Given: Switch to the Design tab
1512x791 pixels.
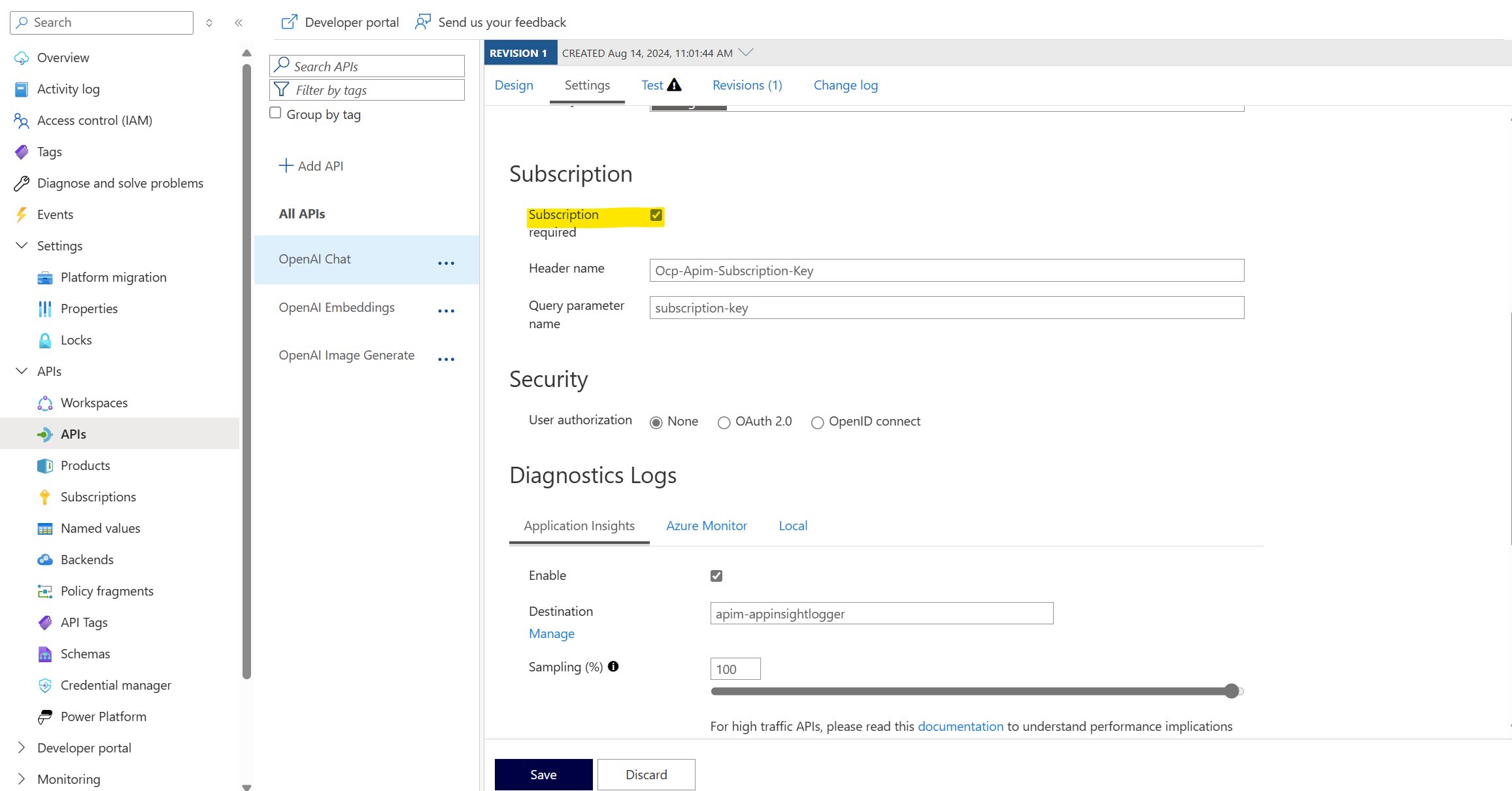Looking at the screenshot, I should coord(514,85).
